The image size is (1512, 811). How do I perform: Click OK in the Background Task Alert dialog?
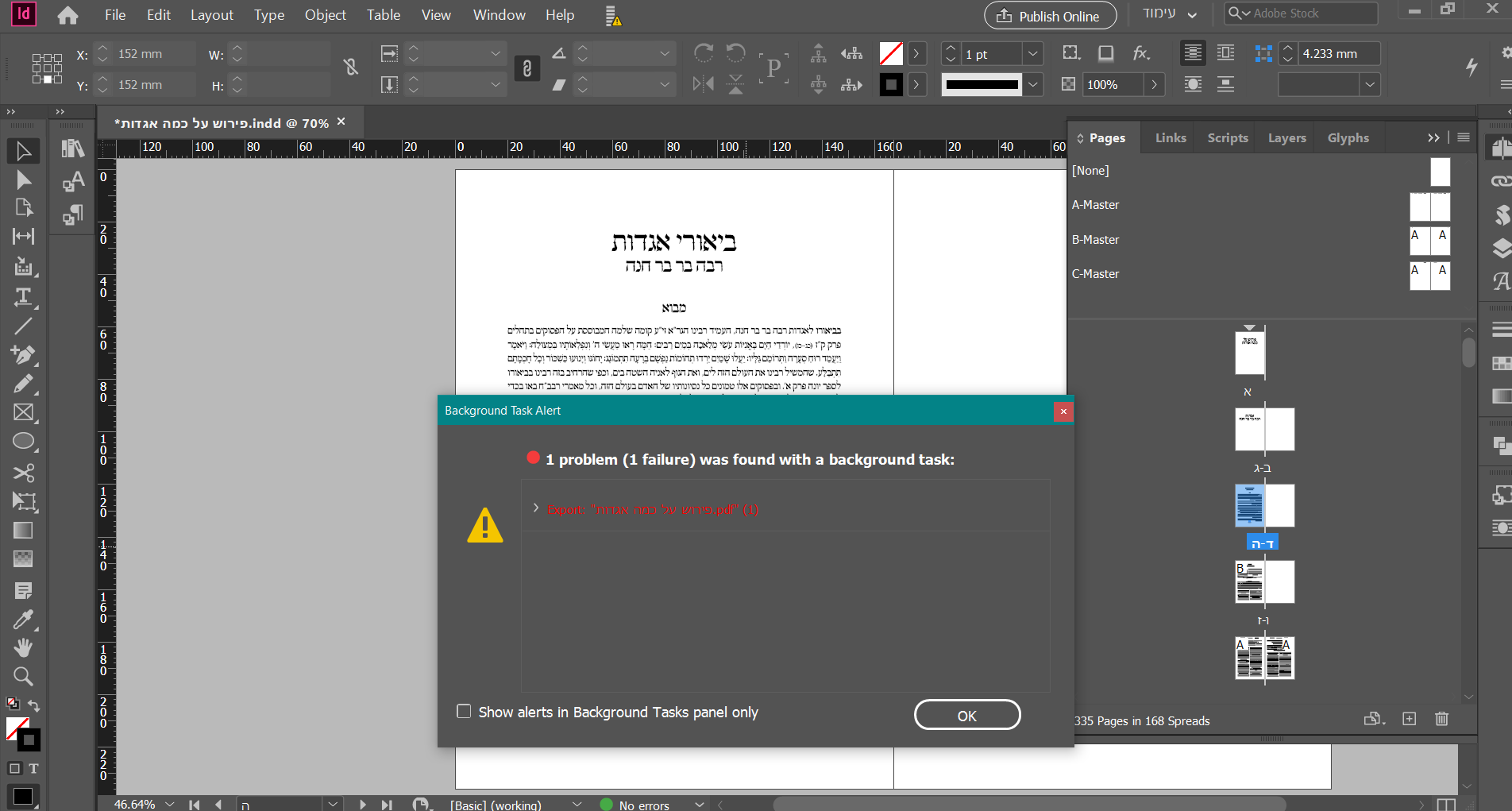coord(966,714)
